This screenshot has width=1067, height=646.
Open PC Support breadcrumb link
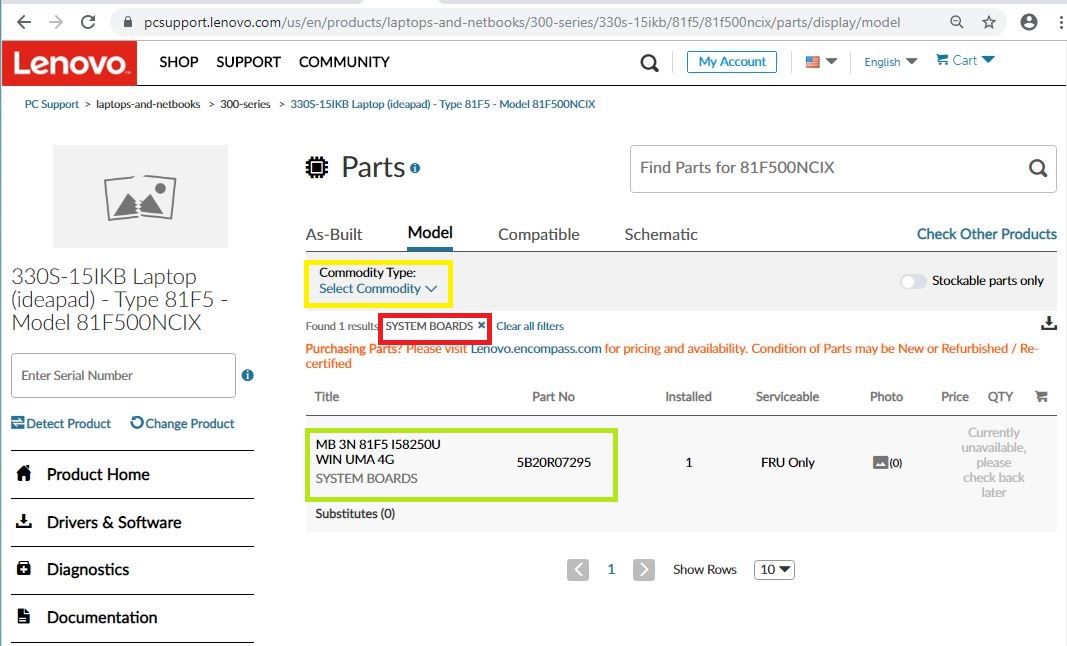tap(52, 104)
